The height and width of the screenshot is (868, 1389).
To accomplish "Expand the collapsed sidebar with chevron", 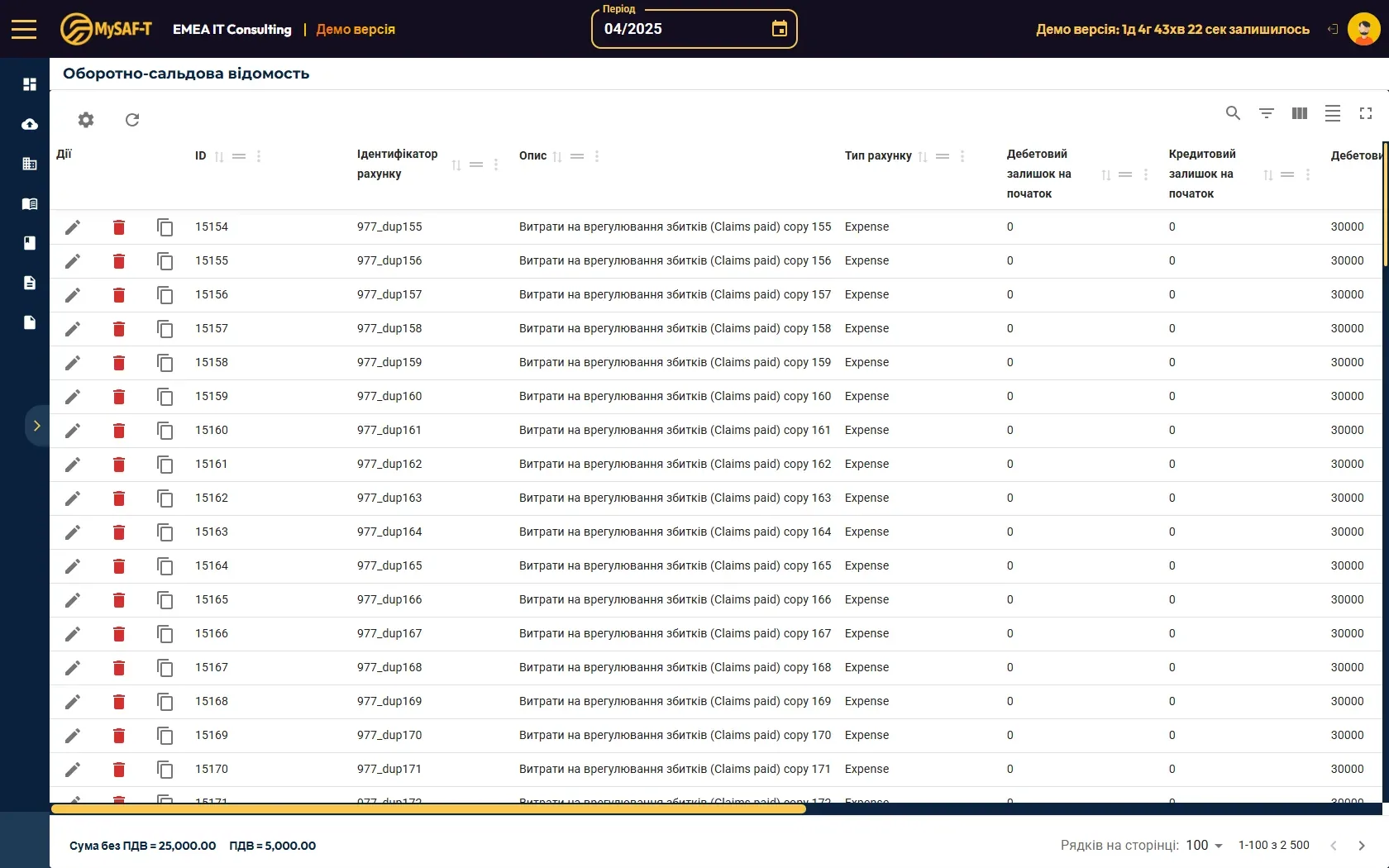I will click(36, 426).
